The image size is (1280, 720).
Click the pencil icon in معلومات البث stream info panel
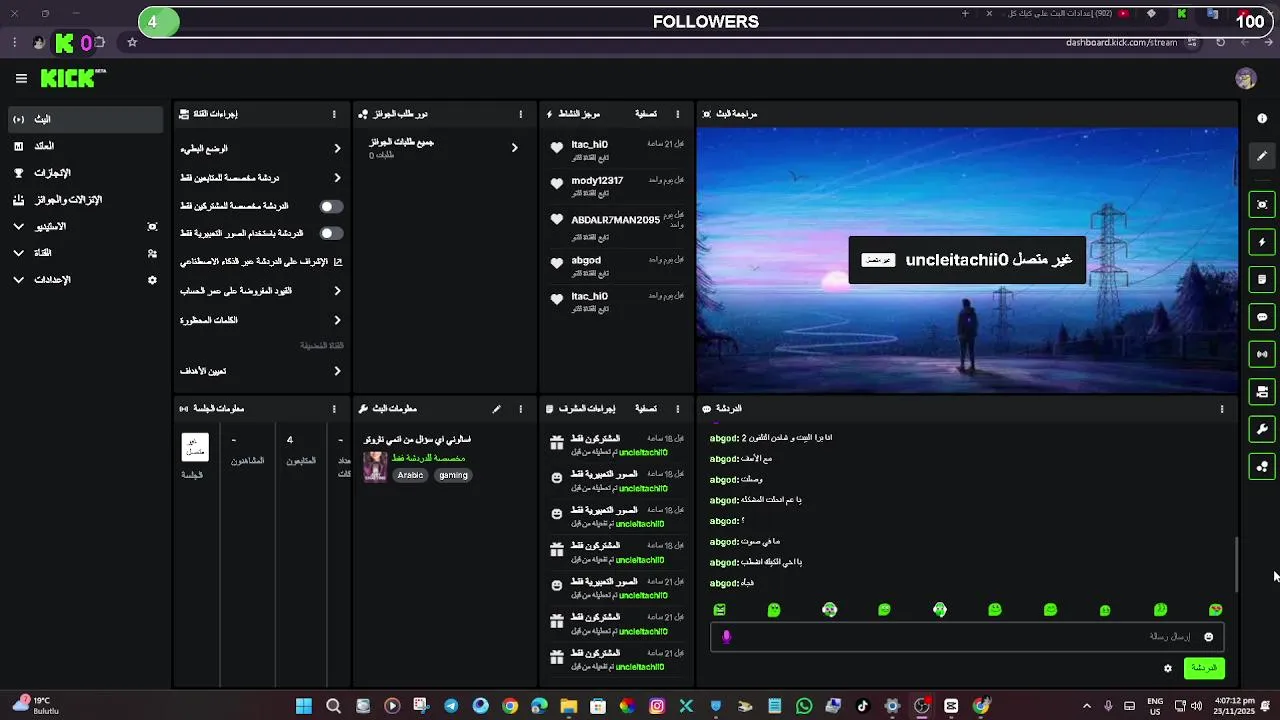click(x=496, y=409)
